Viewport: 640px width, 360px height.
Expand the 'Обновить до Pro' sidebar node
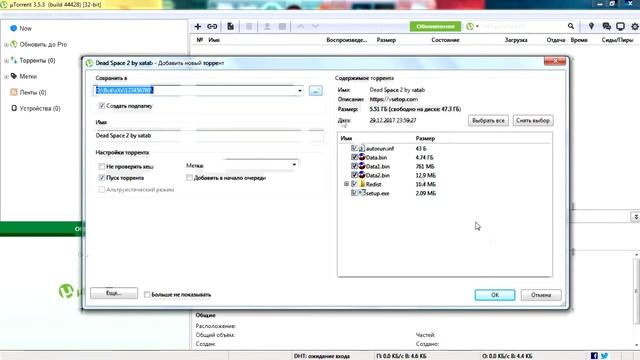click(6, 44)
